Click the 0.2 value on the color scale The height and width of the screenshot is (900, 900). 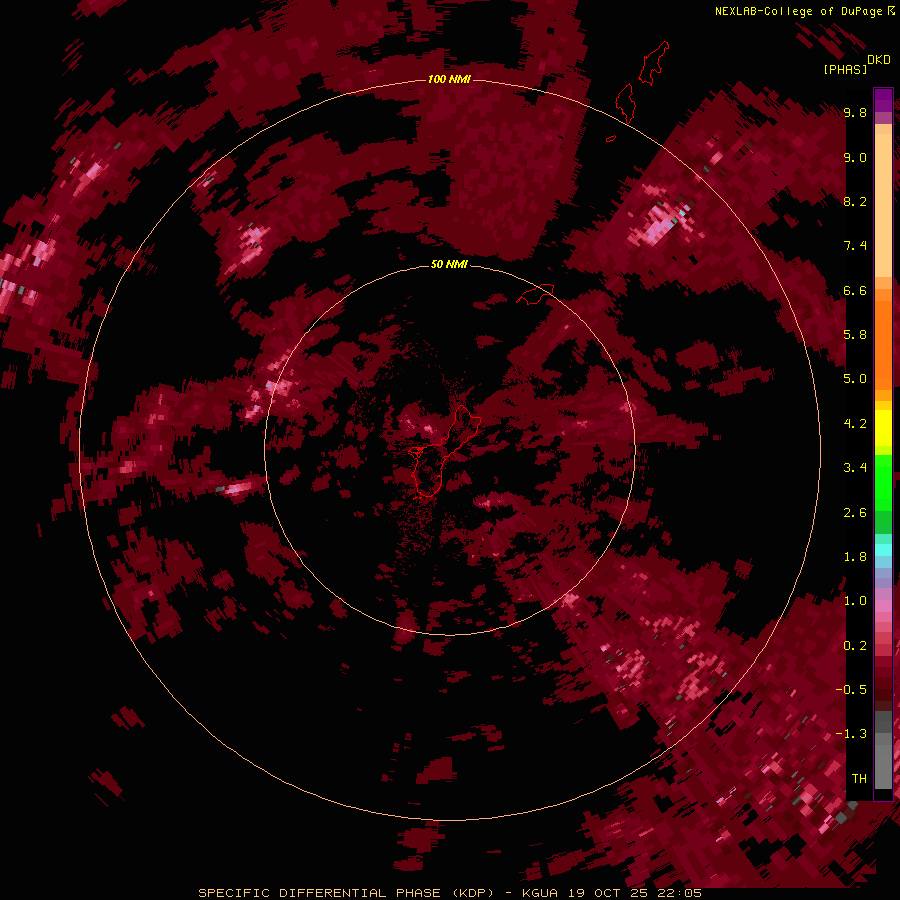(x=855, y=646)
